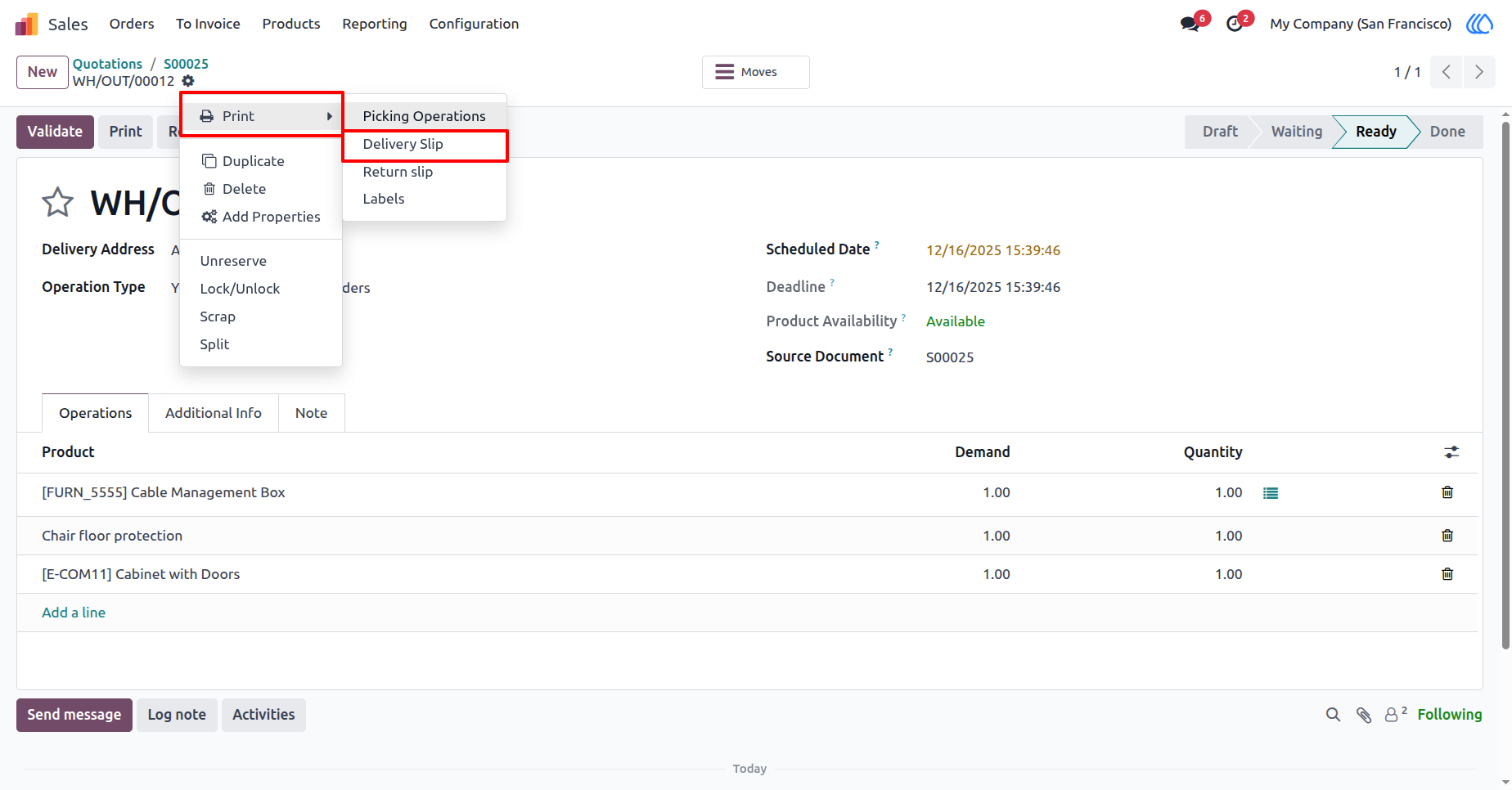
Task: Click the Following button
Action: pyautogui.click(x=1449, y=715)
